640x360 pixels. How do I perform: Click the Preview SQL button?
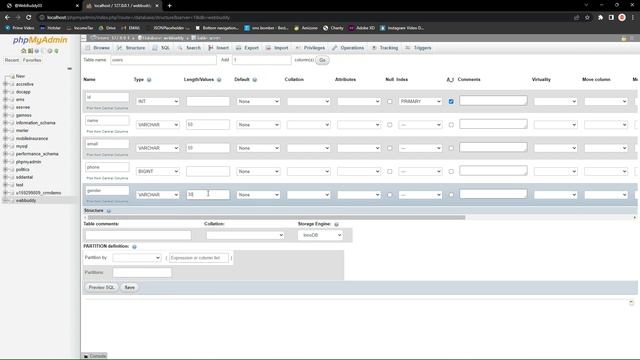[x=102, y=287]
